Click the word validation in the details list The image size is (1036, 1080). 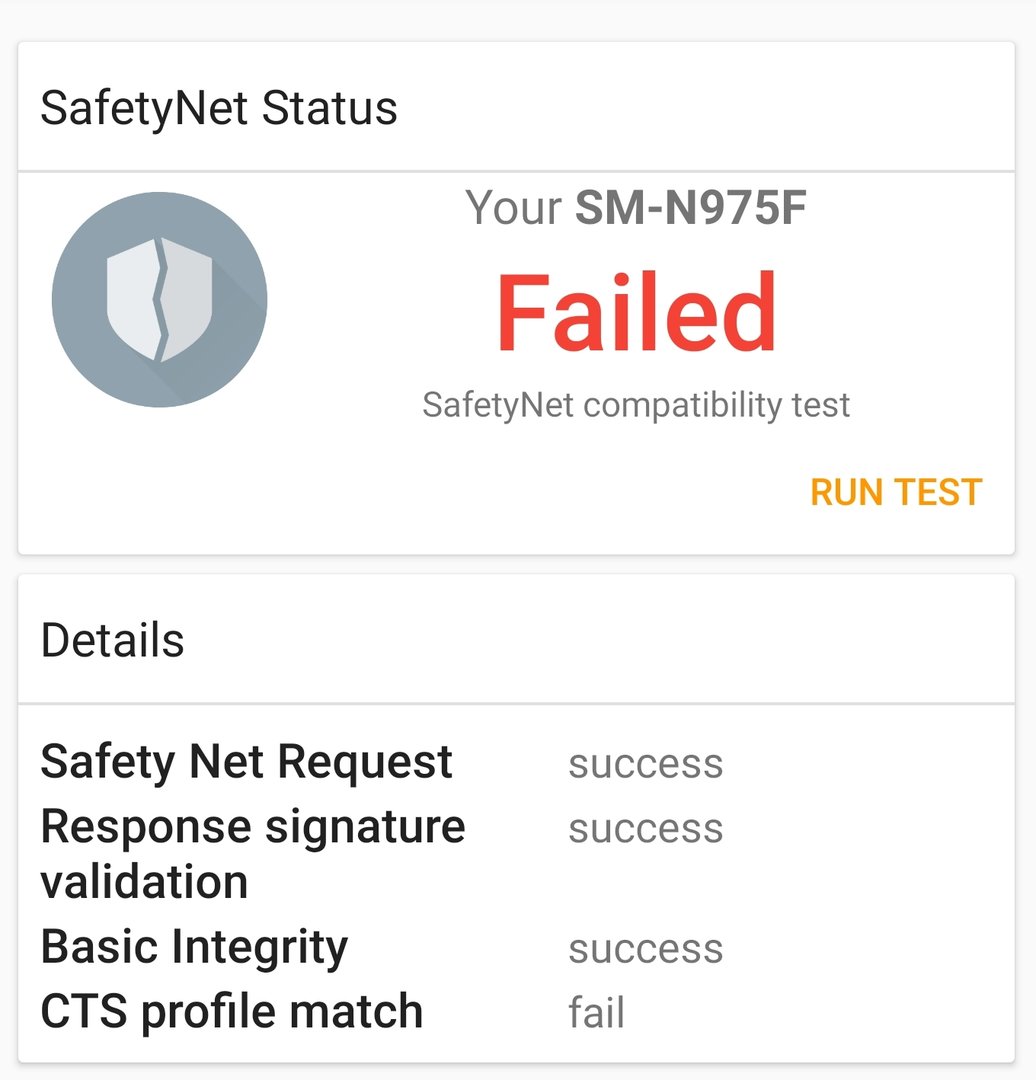pyautogui.click(x=144, y=882)
